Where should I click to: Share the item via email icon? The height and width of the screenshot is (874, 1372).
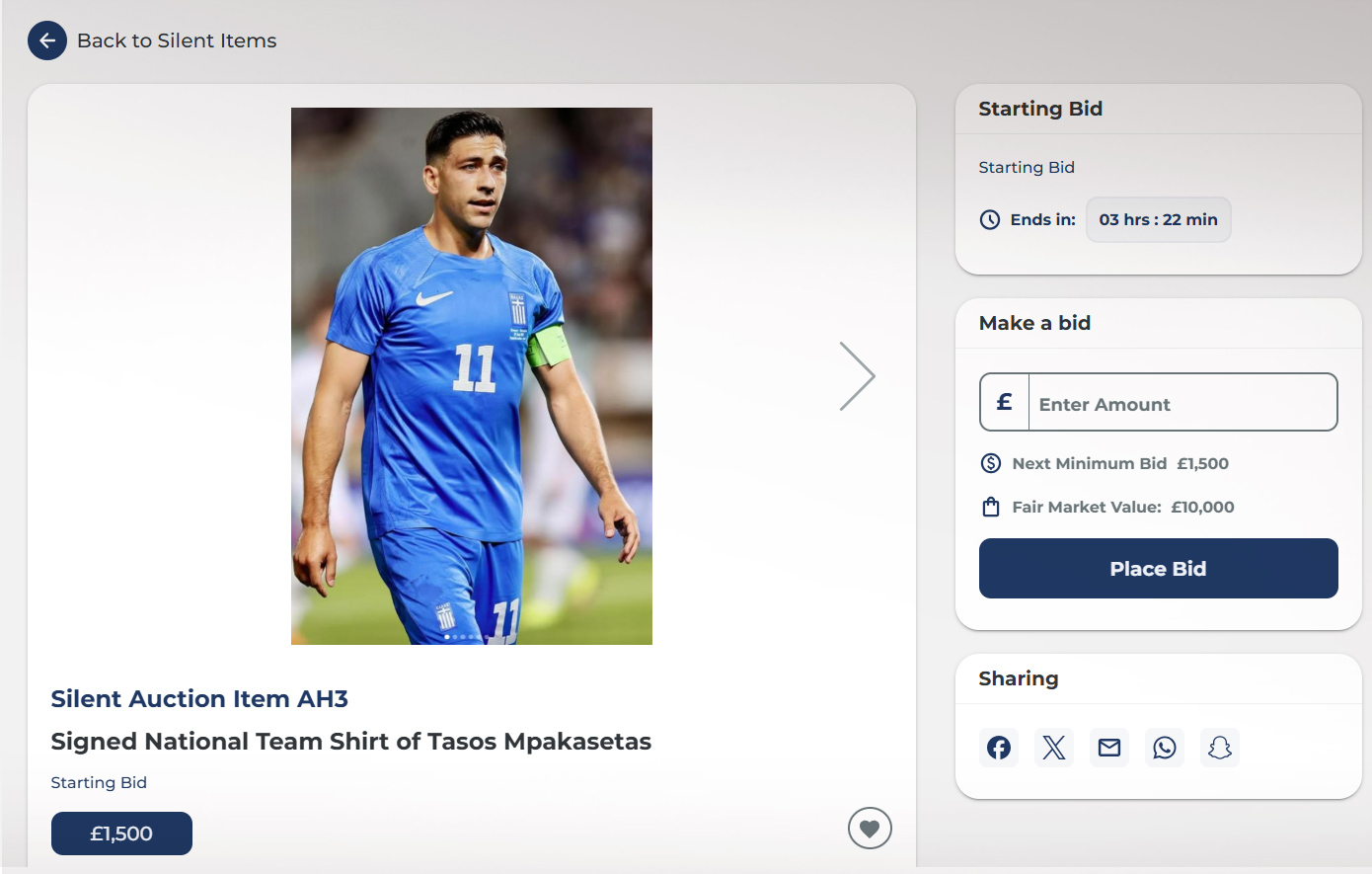click(x=1109, y=748)
